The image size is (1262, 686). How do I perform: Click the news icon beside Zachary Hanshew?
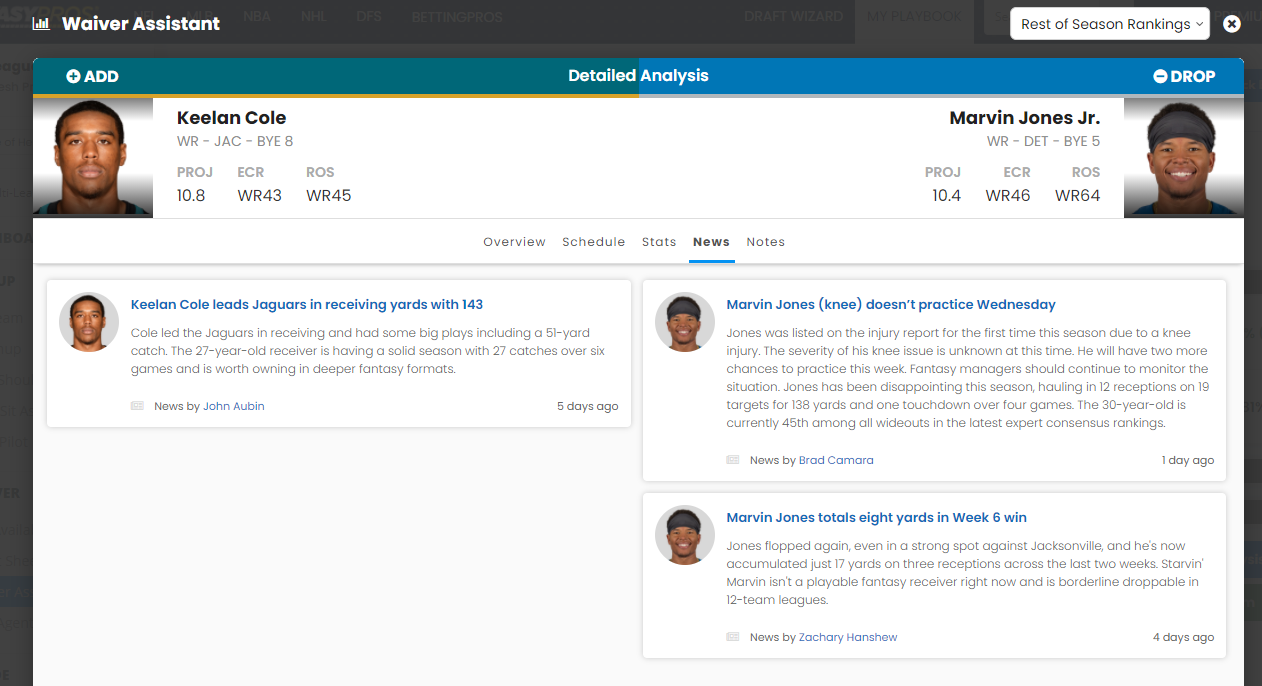coord(733,637)
